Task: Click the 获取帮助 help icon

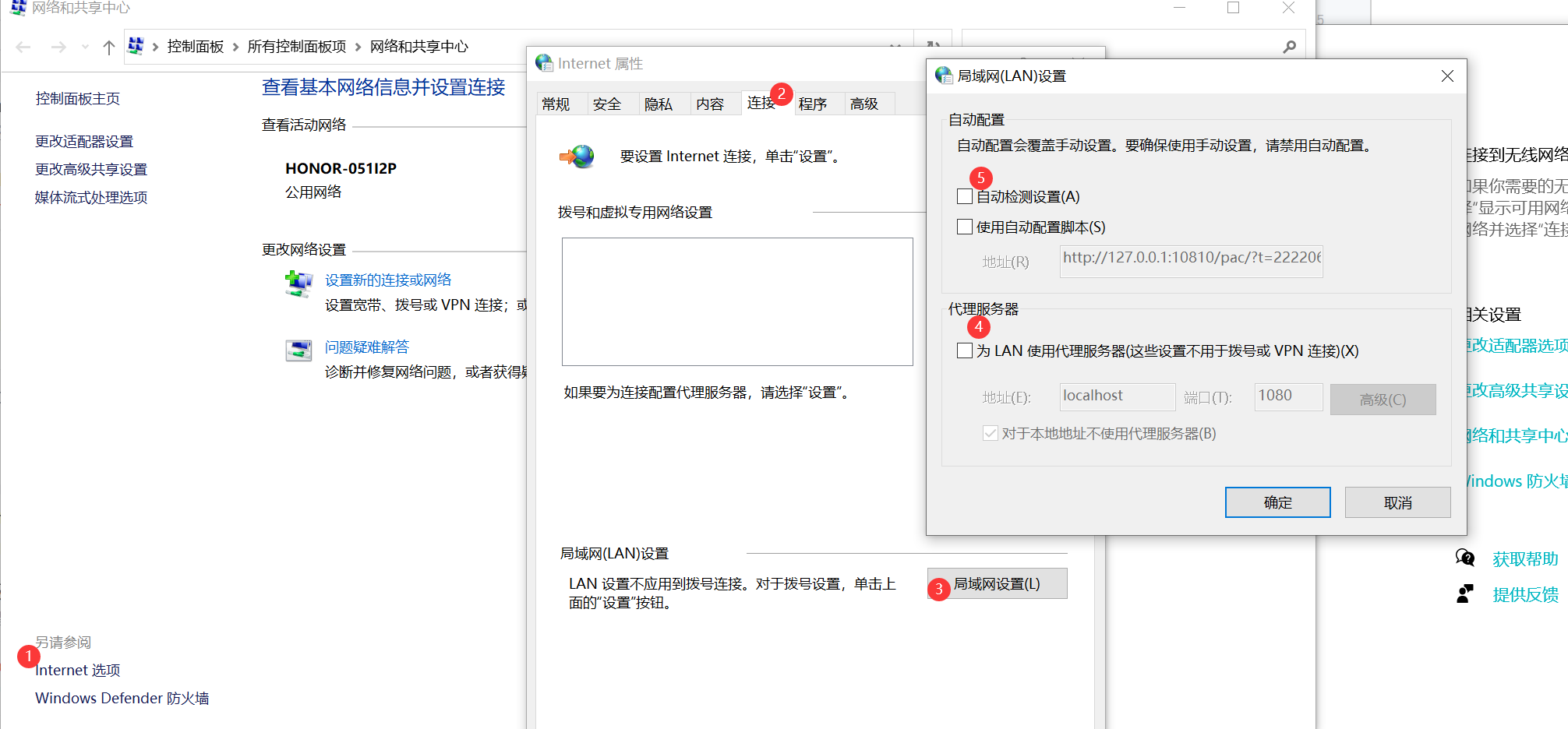Action: (x=1465, y=558)
